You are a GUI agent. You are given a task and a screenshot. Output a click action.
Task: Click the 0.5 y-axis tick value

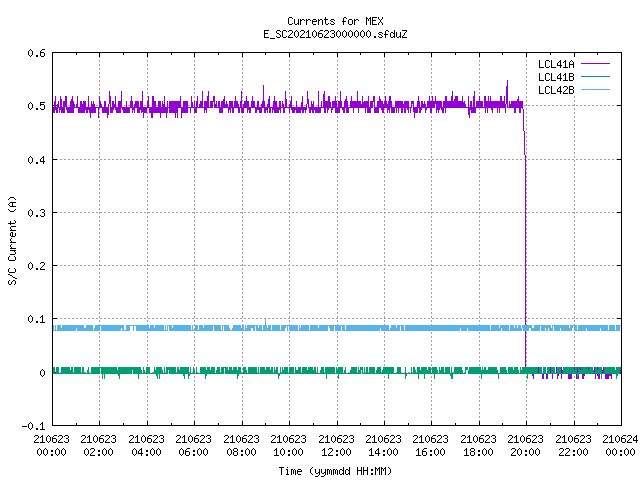point(36,106)
